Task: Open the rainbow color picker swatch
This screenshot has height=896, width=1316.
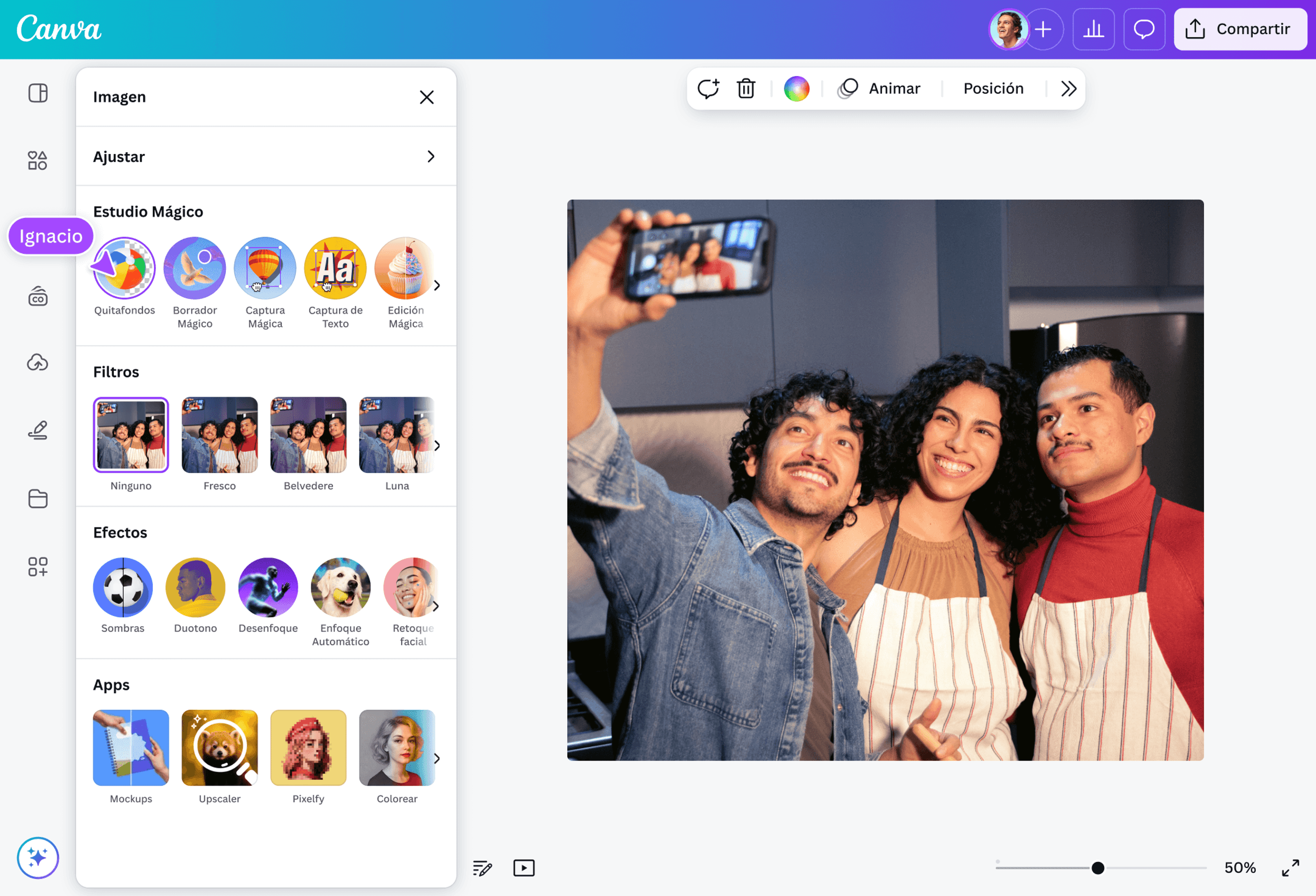Action: tap(796, 88)
